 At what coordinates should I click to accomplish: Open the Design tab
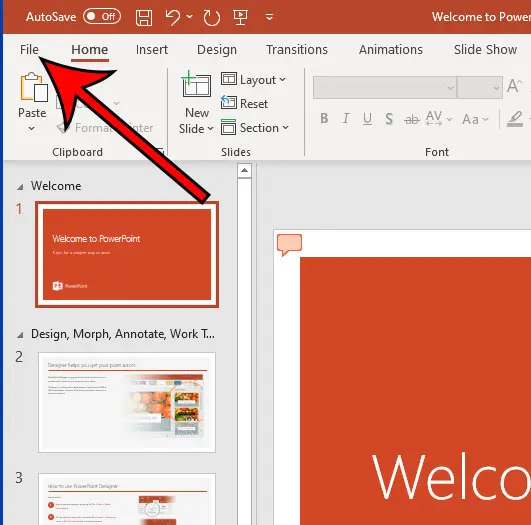(217, 49)
